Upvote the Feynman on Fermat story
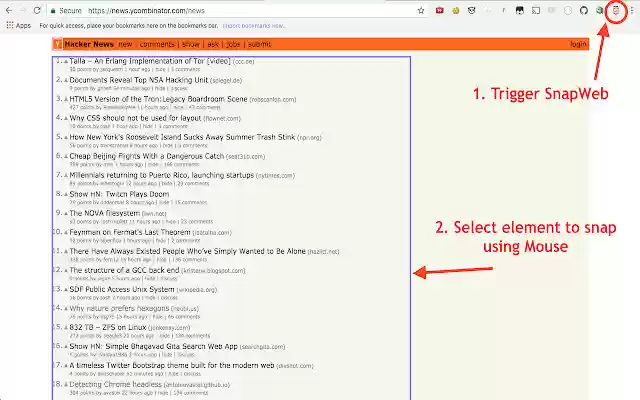 [66, 233]
